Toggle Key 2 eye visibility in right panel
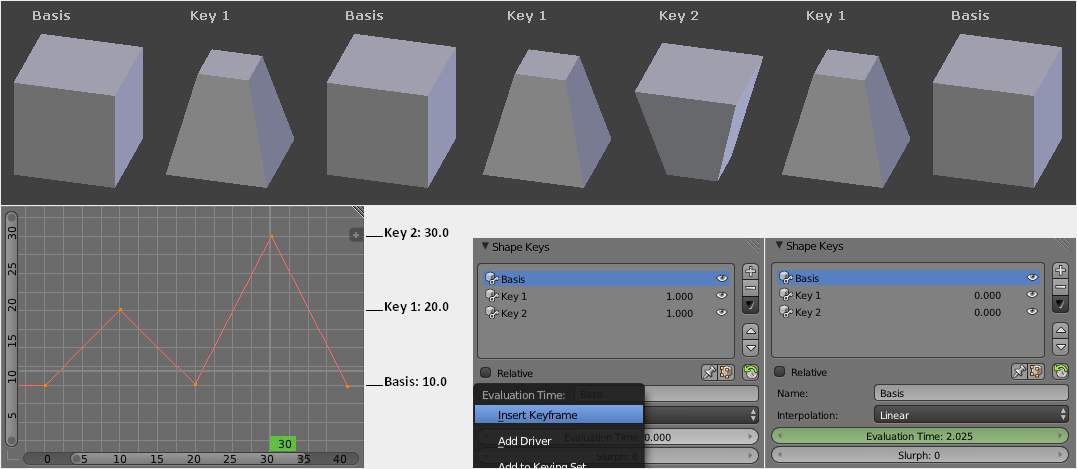 [1032, 311]
